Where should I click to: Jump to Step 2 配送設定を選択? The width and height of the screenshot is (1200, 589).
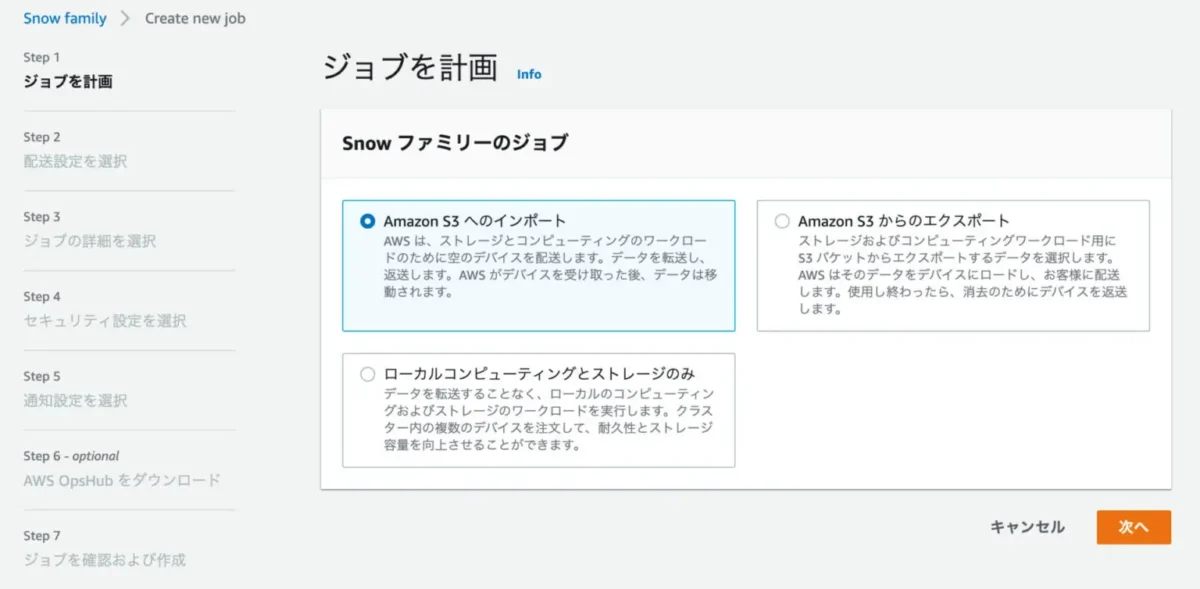75,161
